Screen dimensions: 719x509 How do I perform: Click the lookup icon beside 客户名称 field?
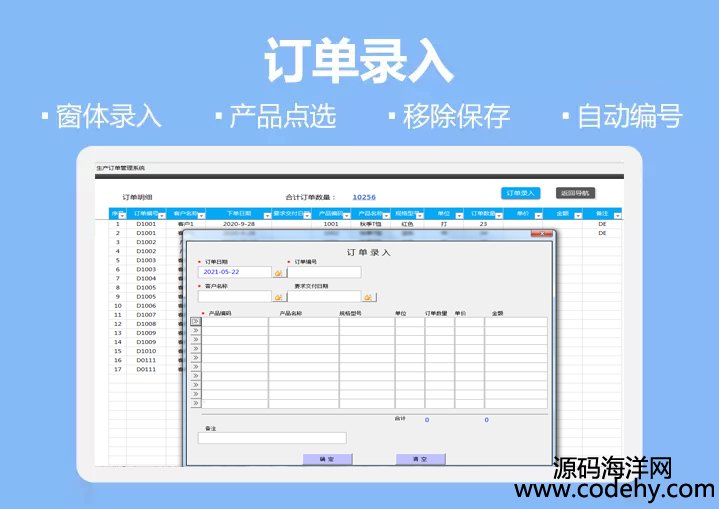click(279, 297)
